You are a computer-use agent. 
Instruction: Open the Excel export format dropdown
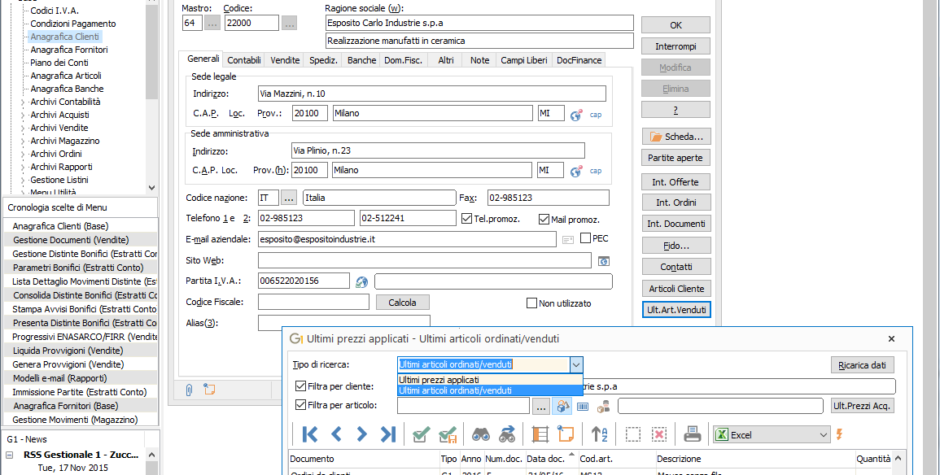coord(824,435)
